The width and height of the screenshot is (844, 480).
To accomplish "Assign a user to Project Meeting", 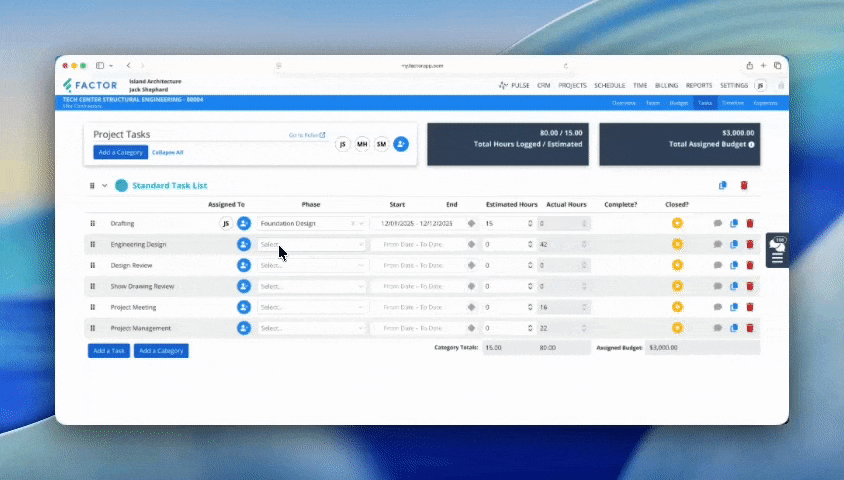I will [244, 307].
